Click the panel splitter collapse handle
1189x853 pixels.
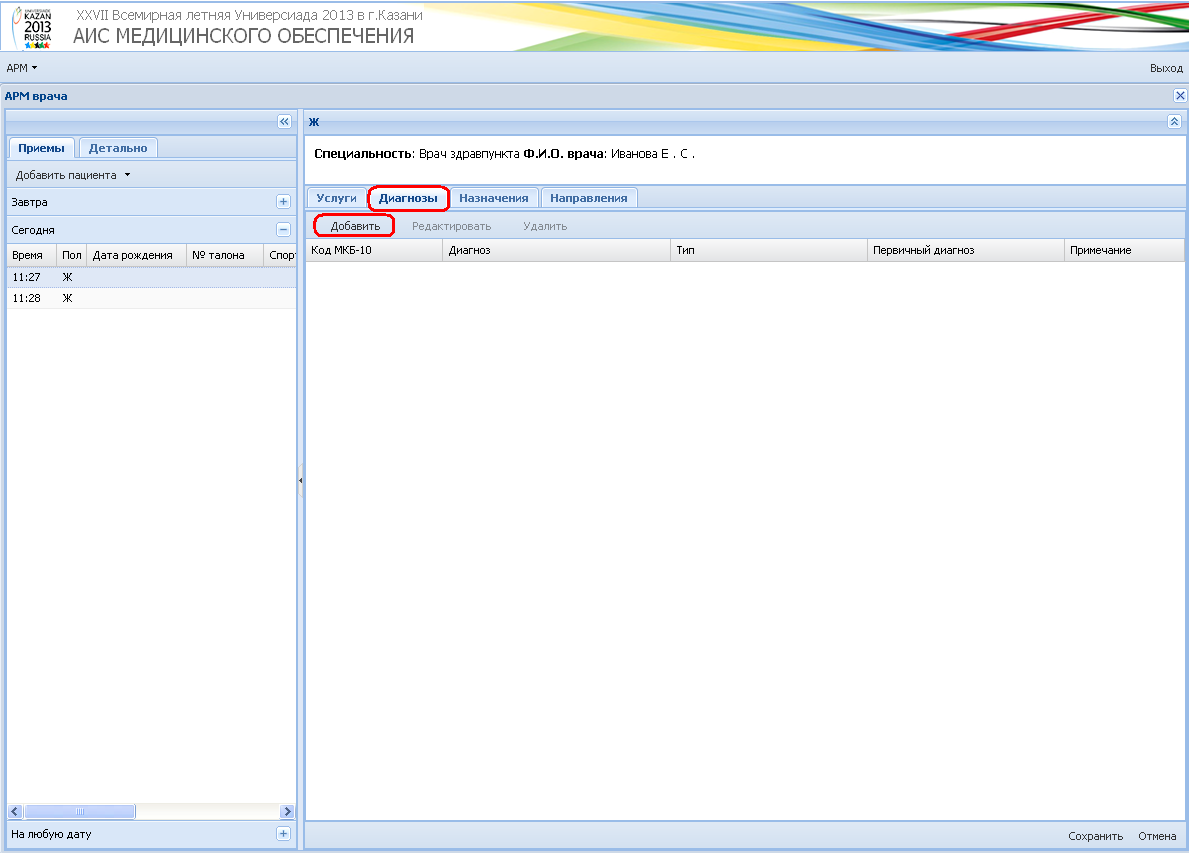click(300, 480)
